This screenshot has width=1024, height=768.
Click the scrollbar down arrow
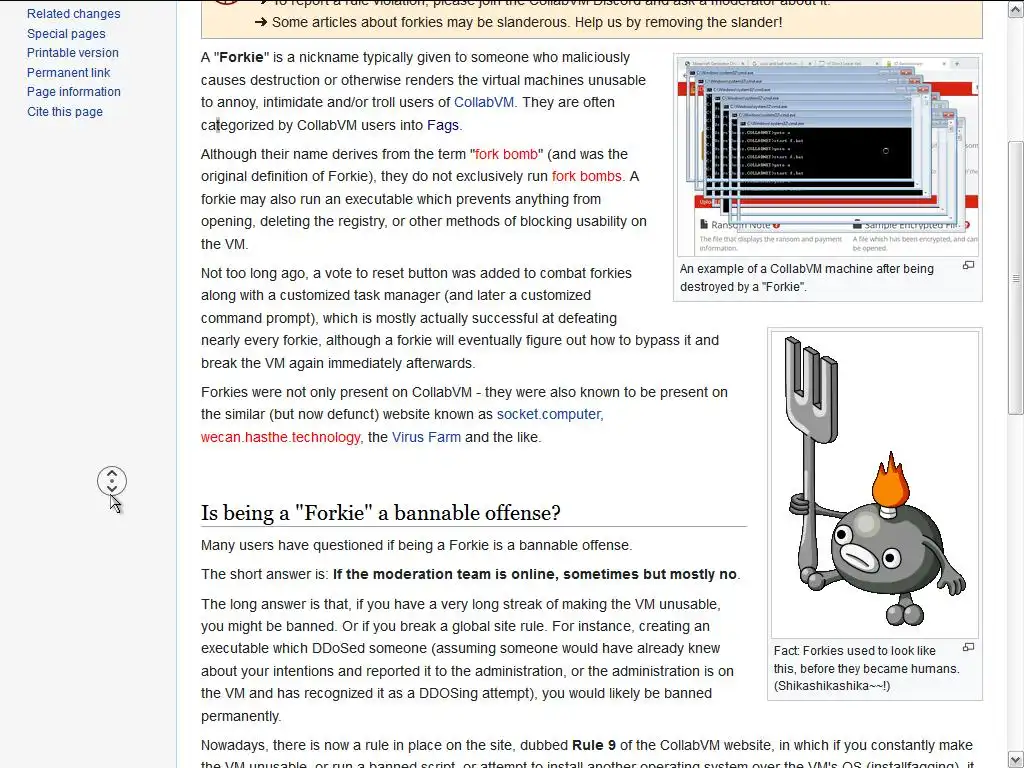pyautogui.click(x=1016, y=760)
